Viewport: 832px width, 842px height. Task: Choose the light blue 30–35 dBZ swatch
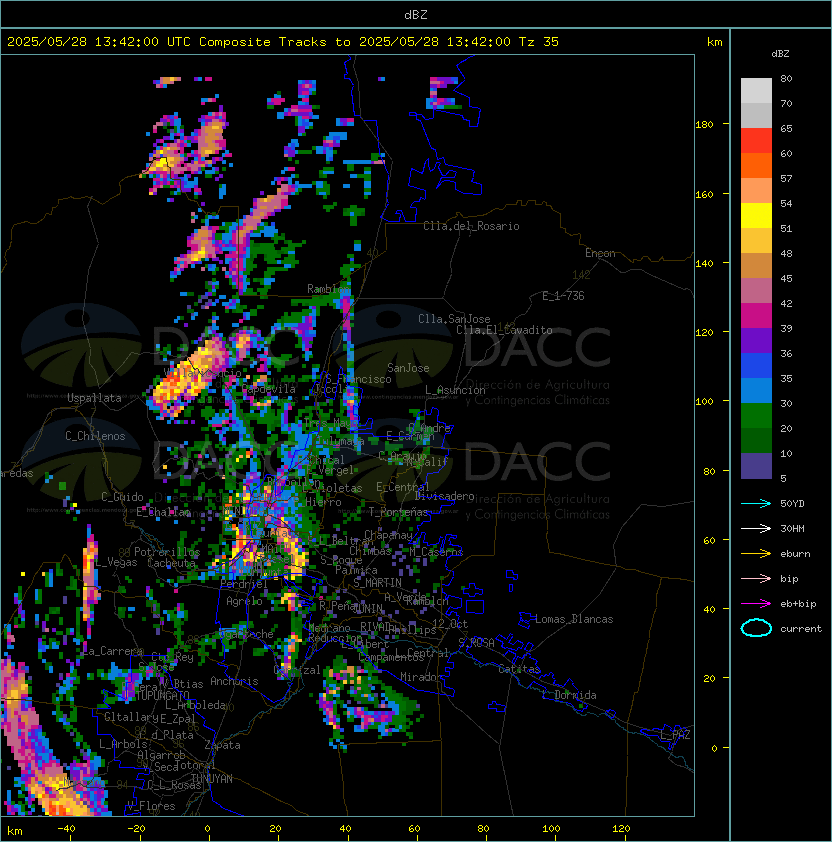tap(756, 391)
